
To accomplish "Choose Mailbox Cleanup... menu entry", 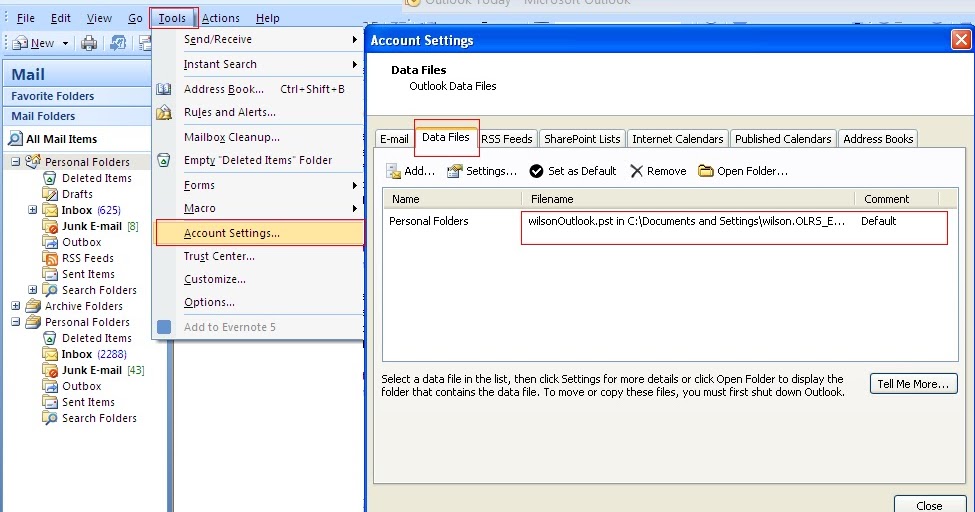I will pos(231,137).
